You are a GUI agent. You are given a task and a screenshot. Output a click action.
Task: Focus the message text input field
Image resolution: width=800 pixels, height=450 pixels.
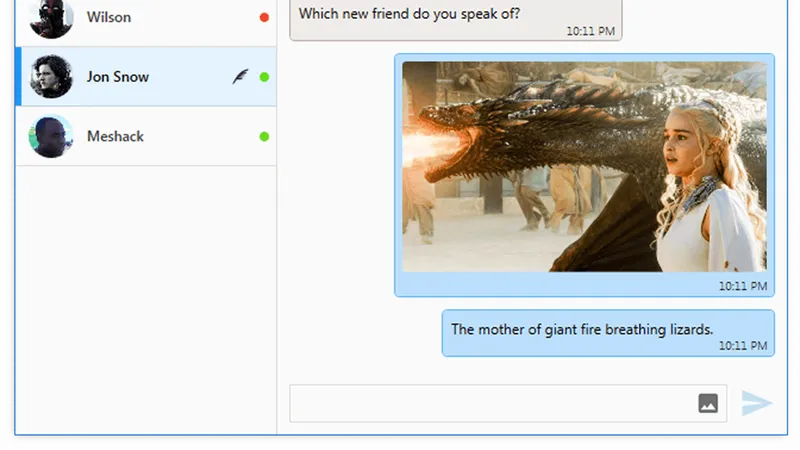[508, 404]
